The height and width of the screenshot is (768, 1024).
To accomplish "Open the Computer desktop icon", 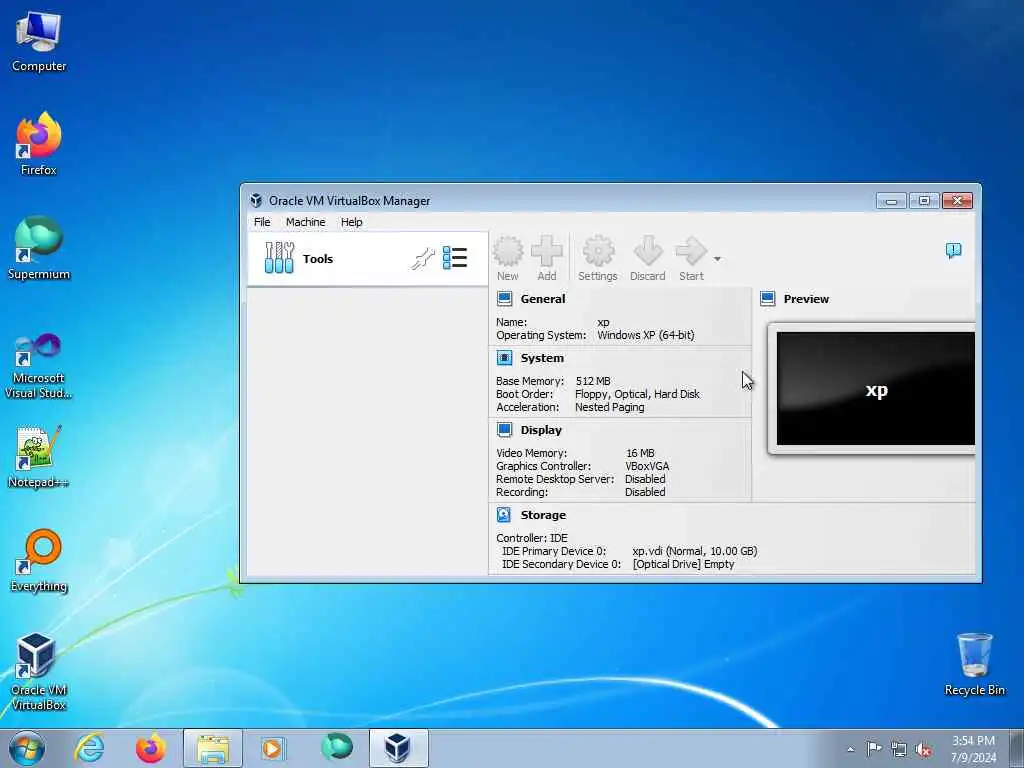I will (39, 41).
